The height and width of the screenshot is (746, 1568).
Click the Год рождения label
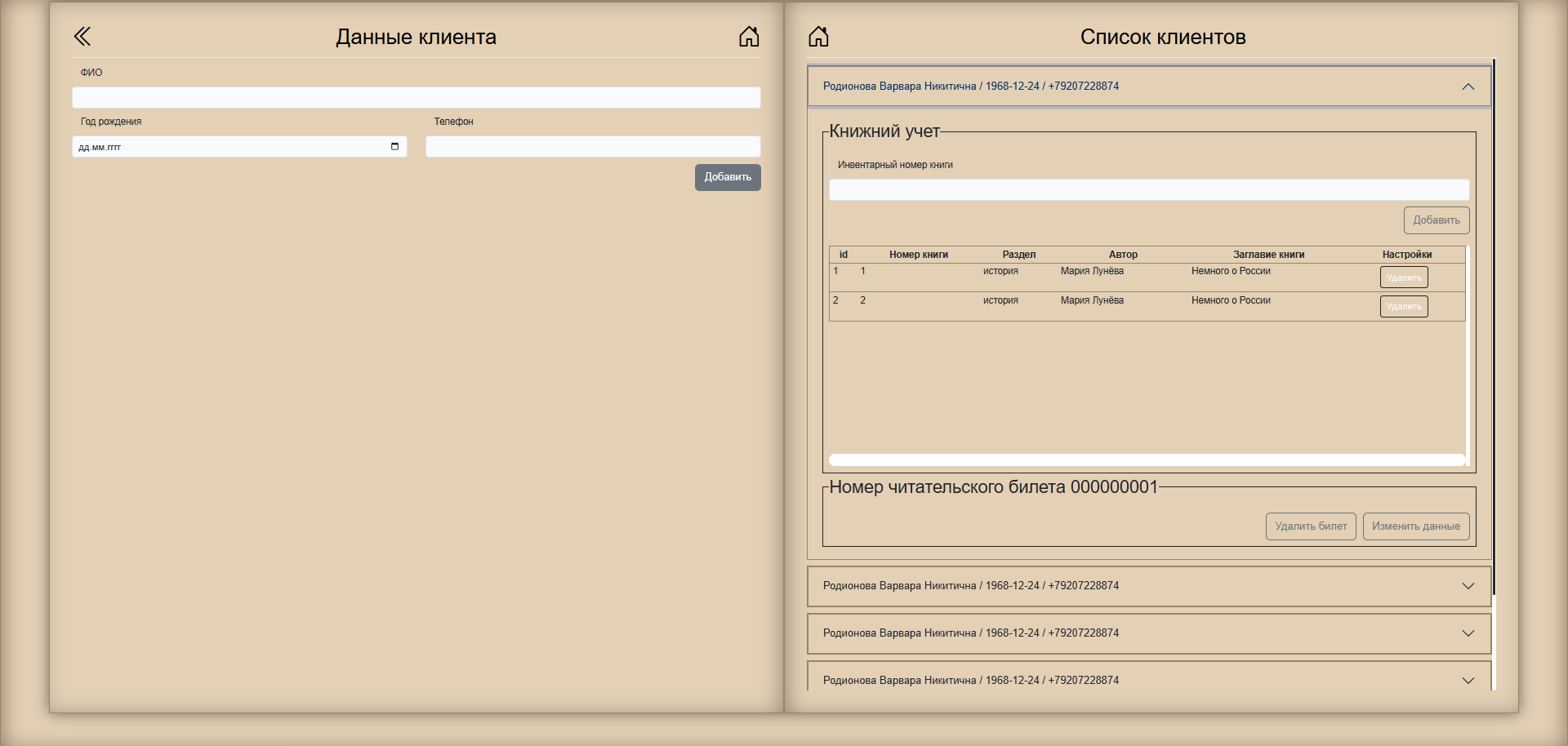tap(111, 122)
